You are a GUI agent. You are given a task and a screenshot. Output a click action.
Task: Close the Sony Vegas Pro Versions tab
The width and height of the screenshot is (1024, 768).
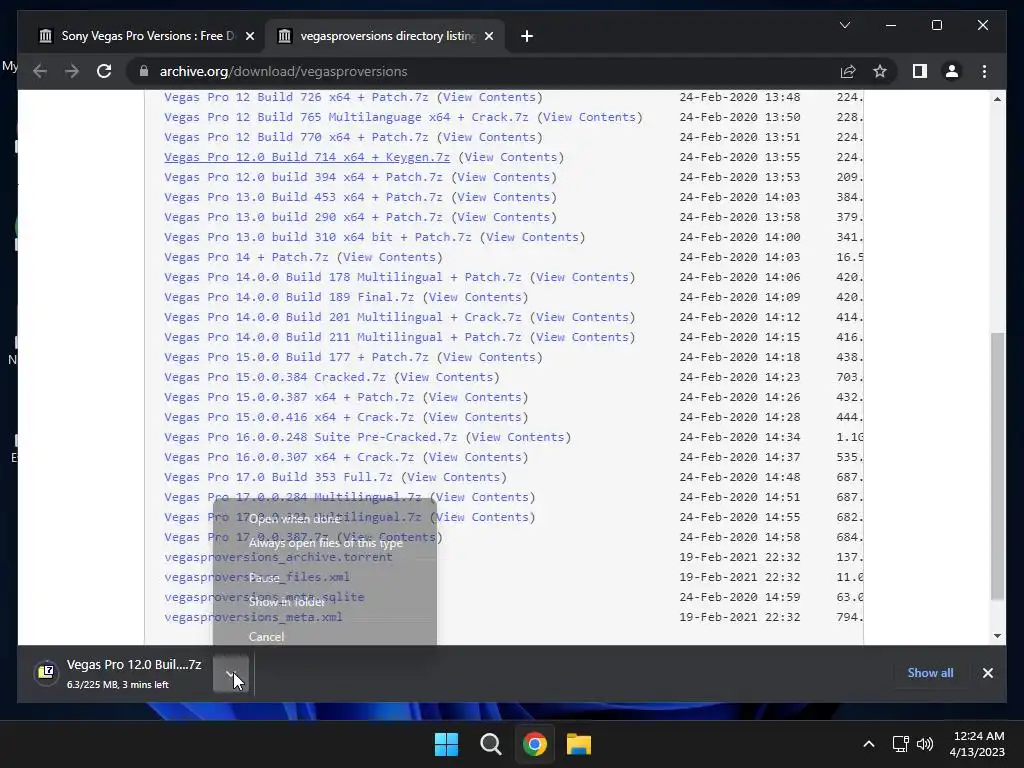(249, 36)
